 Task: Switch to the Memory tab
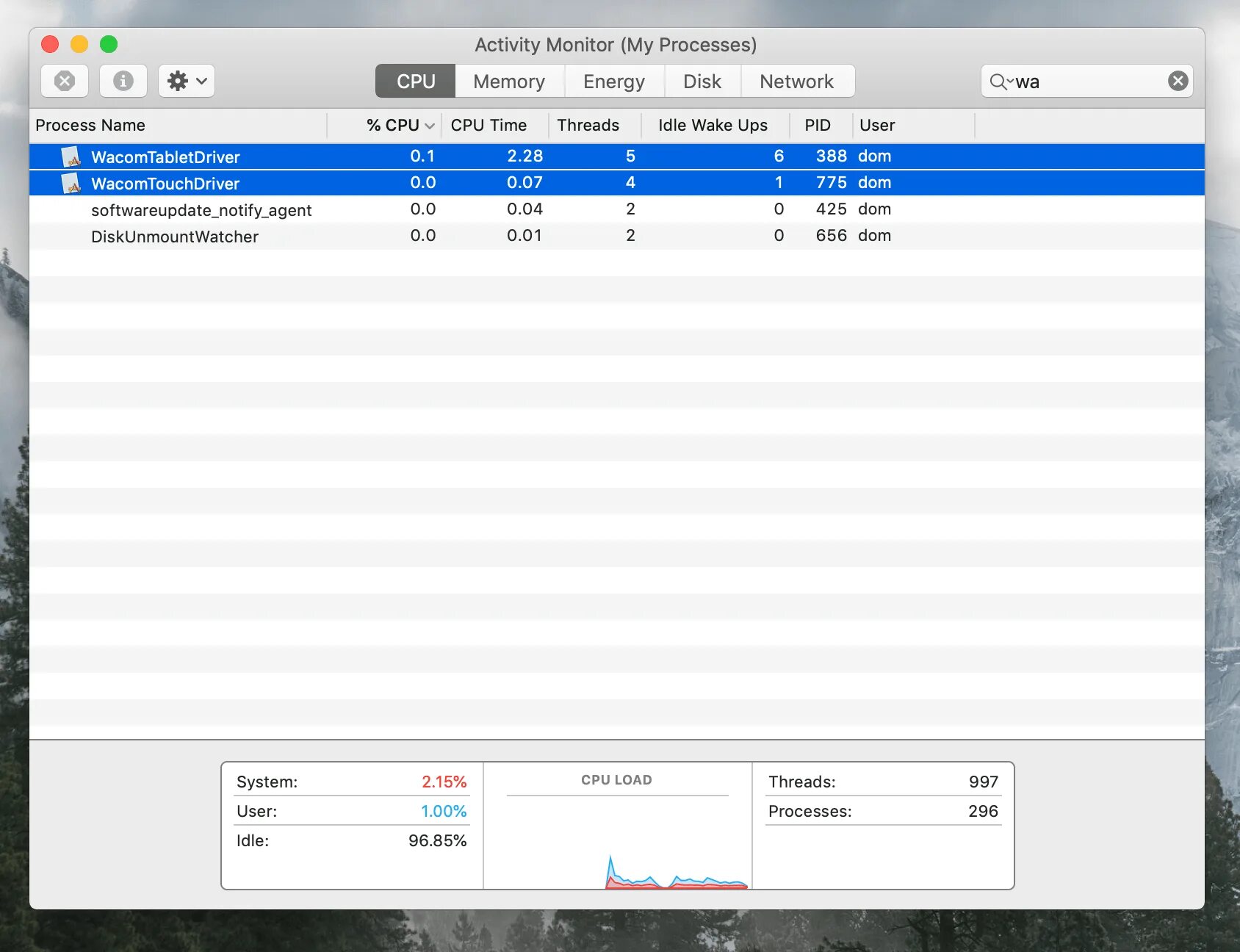[x=509, y=81]
